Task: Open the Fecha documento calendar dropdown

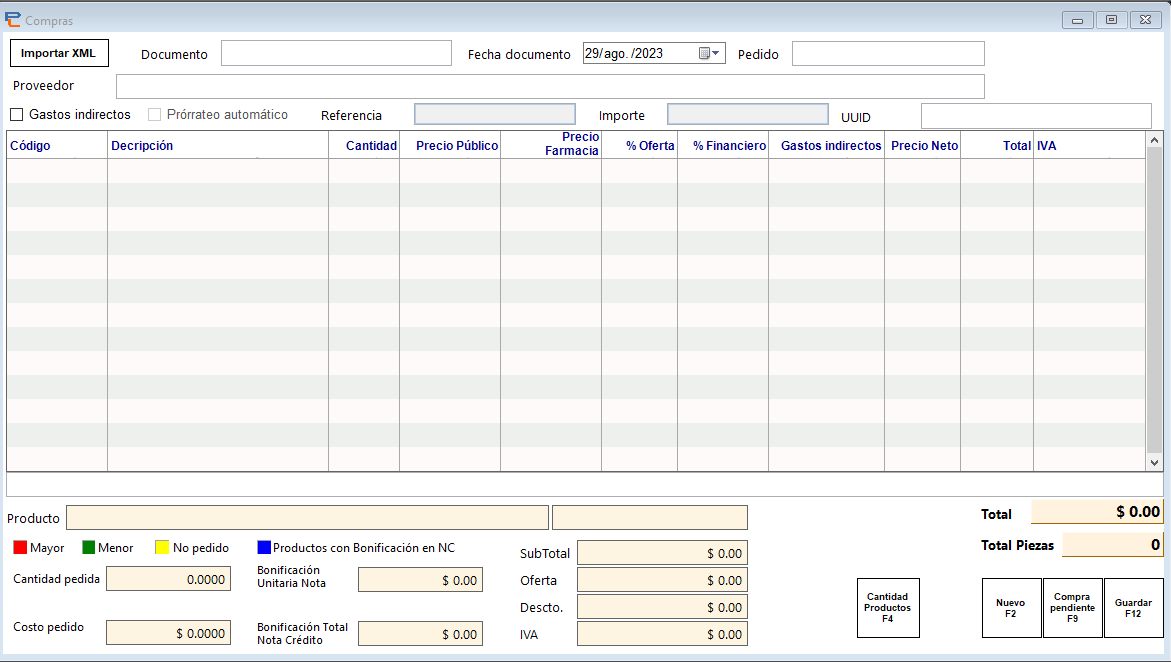Action: point(717,53)
